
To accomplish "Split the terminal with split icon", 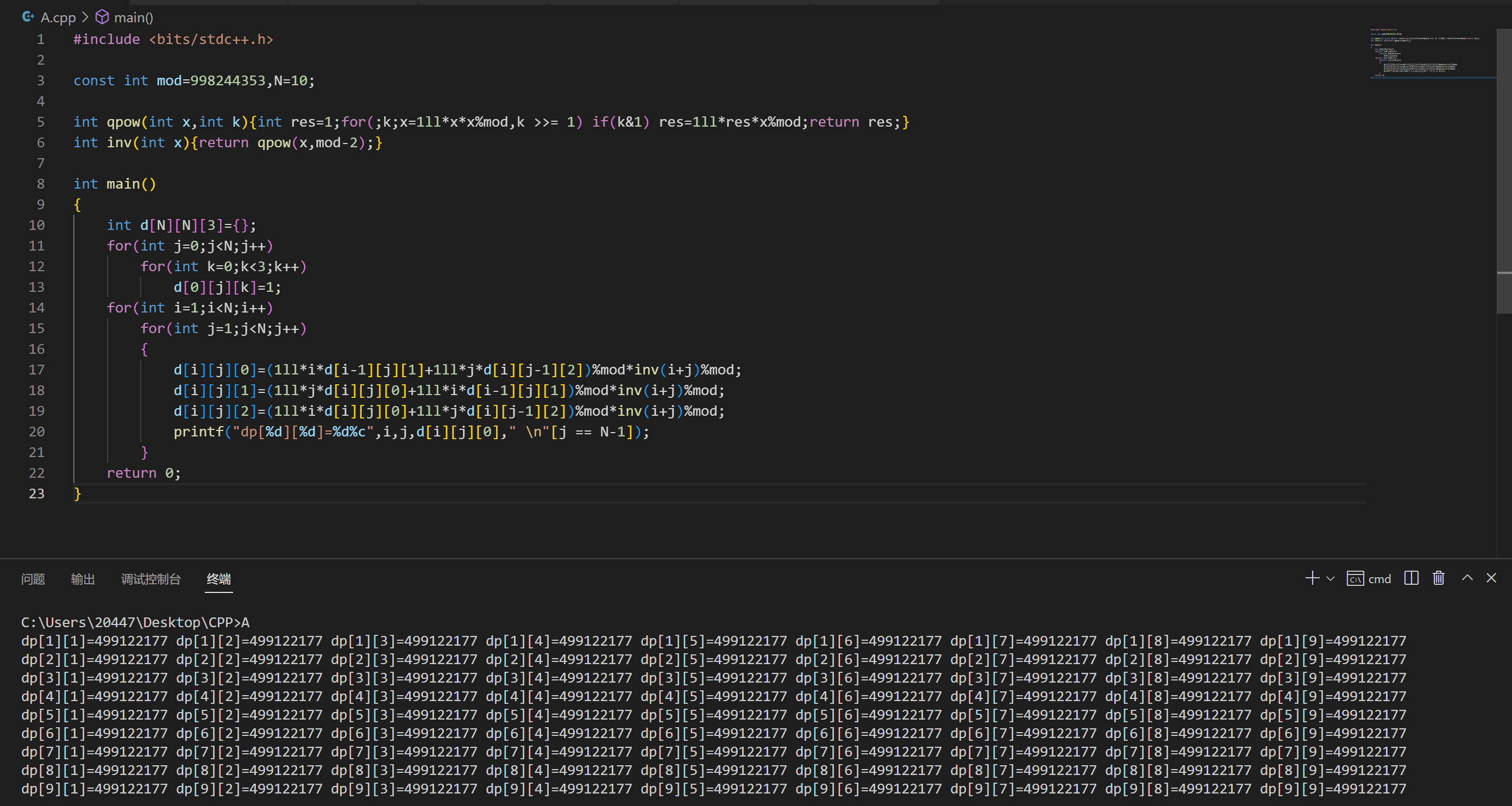I will (1411, 578).
